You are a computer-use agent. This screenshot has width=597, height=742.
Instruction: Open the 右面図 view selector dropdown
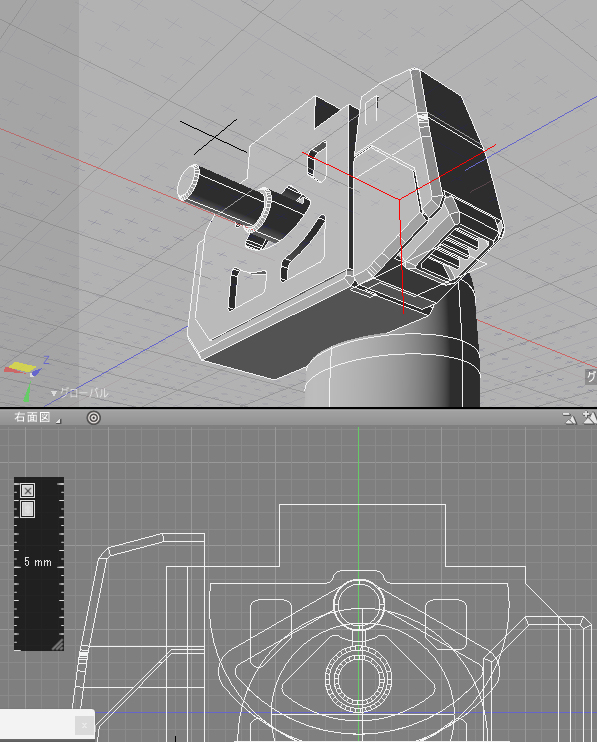tap(37, 417)
